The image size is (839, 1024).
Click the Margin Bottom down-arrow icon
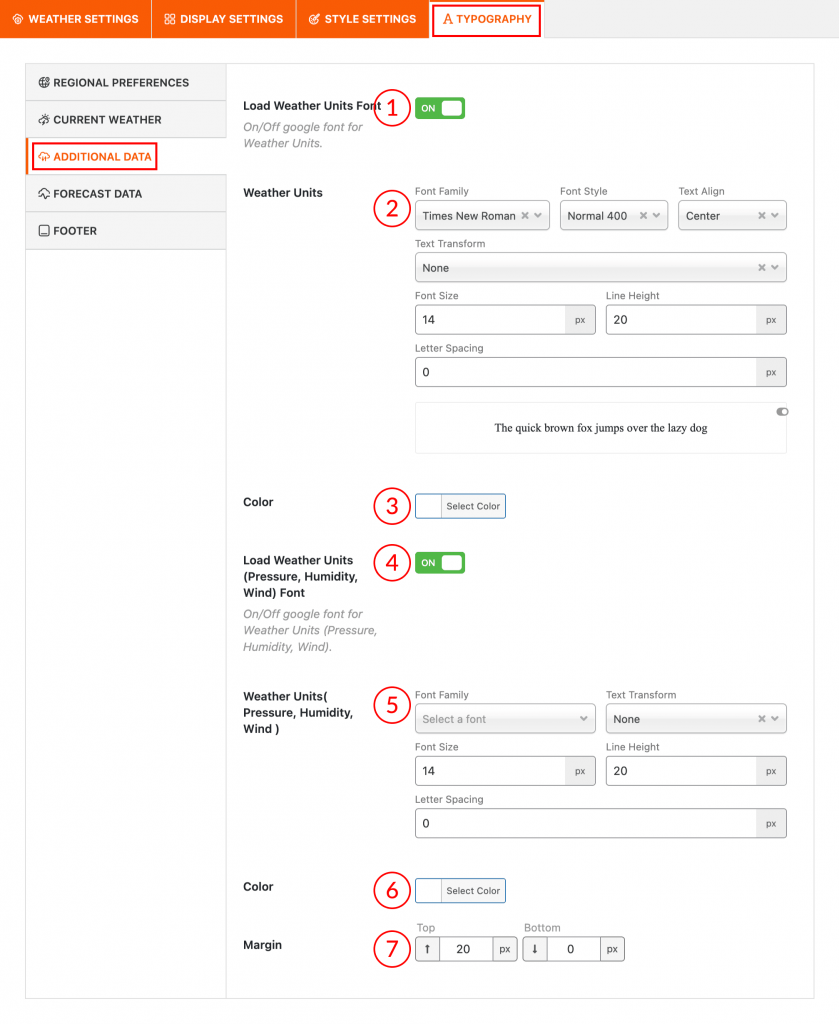(535, 949)
